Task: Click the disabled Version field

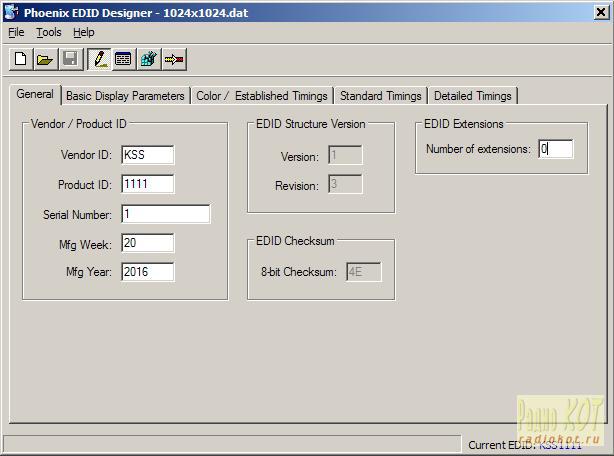Action: pyautogui.click(x=345, y=155)
